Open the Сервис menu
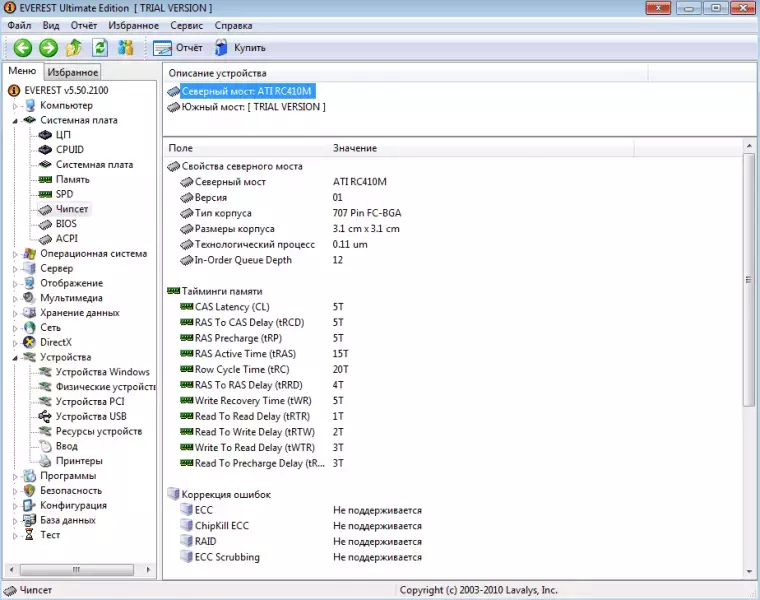760x600 pixels. [x=186, y=25]
